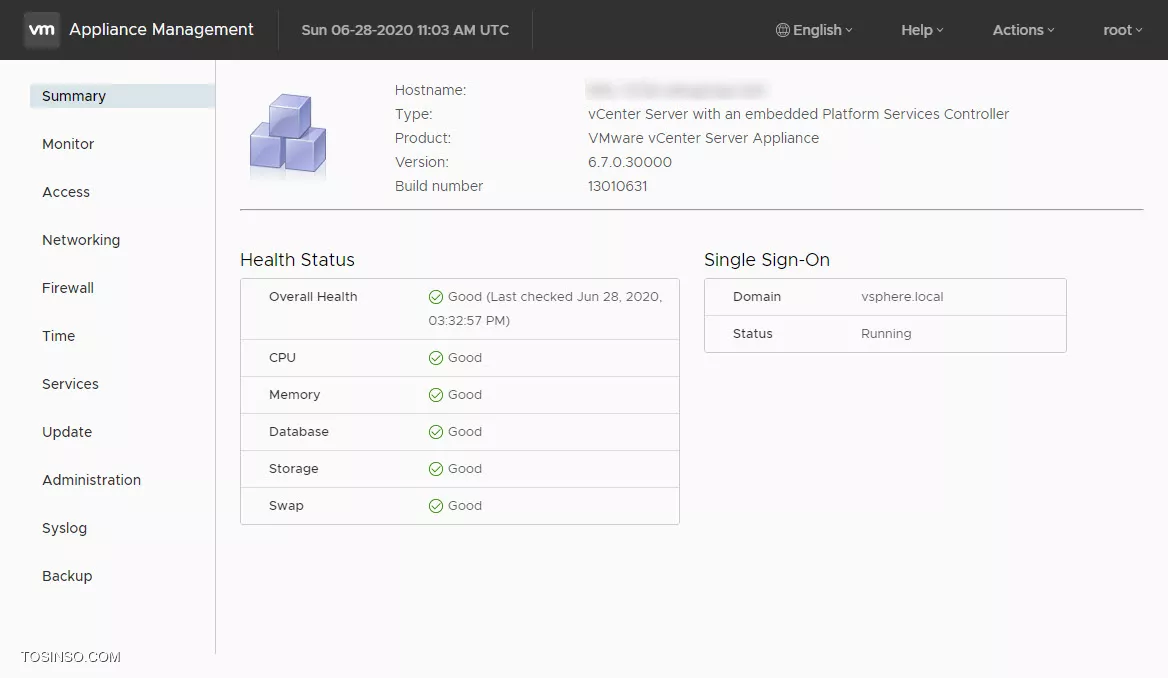
Task: Click the CPU health check icon
Action: coord(436,358)
